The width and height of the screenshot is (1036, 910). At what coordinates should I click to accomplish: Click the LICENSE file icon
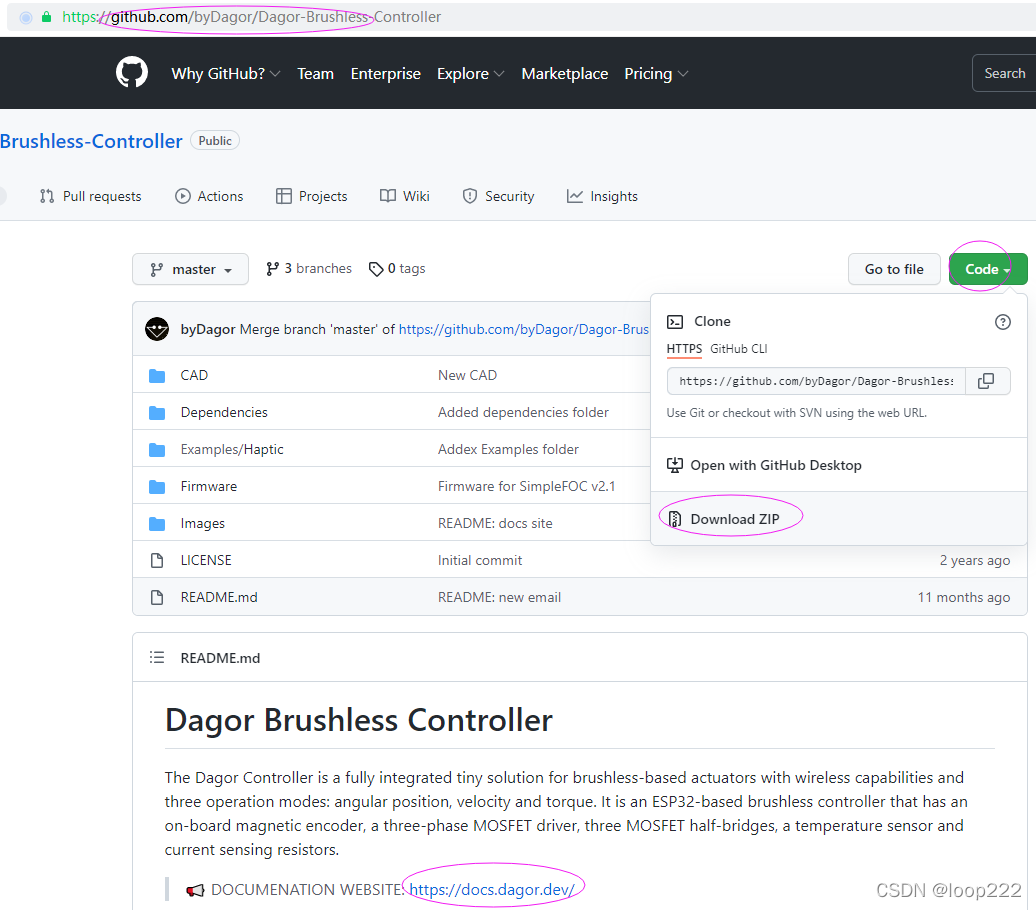(157, 560)
